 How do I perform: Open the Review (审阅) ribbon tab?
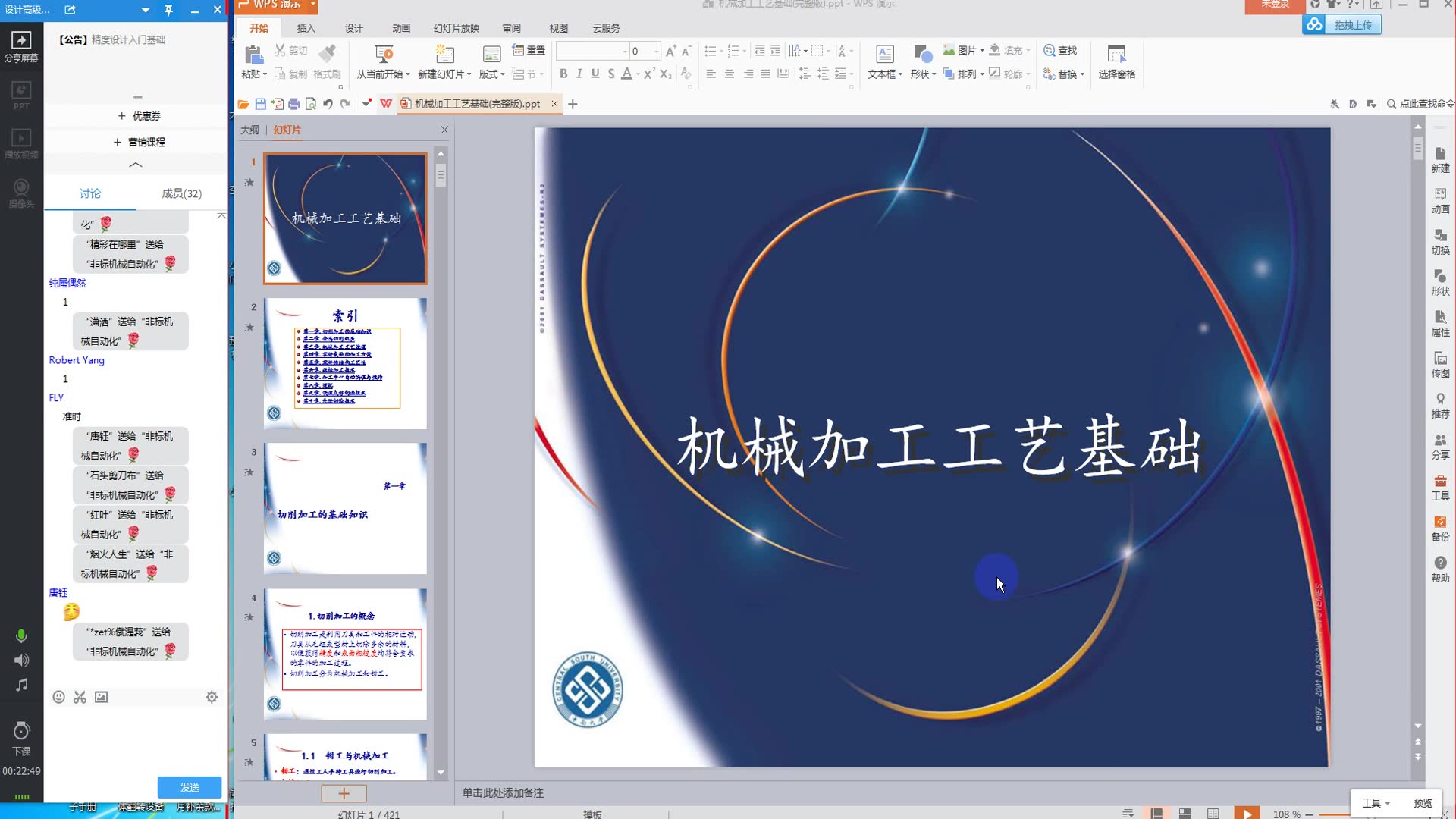click(512, 28)
